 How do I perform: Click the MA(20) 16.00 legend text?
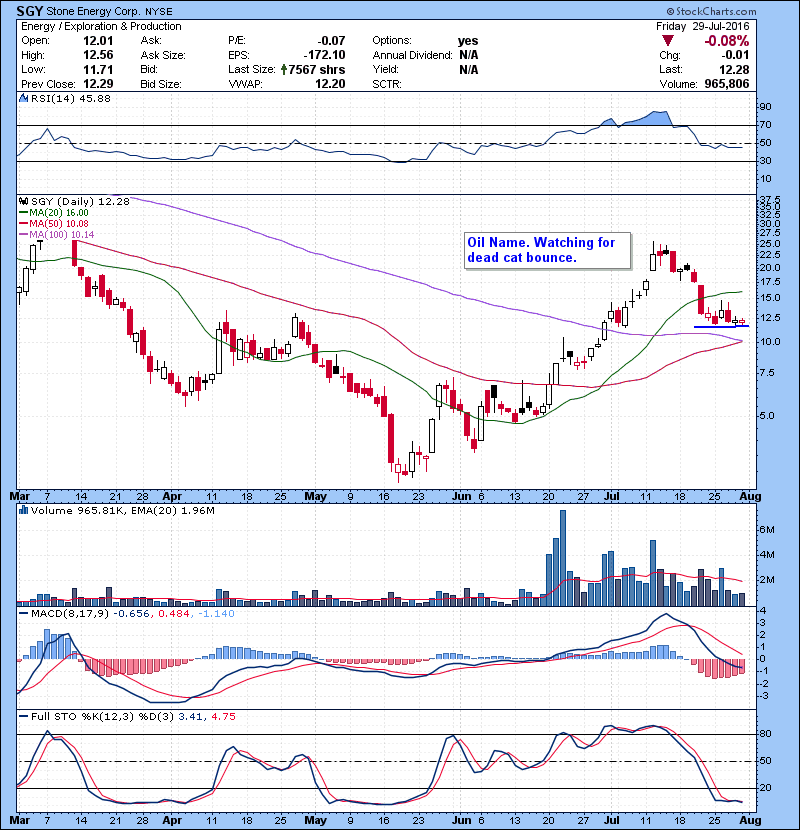click(x=59, y=213)
